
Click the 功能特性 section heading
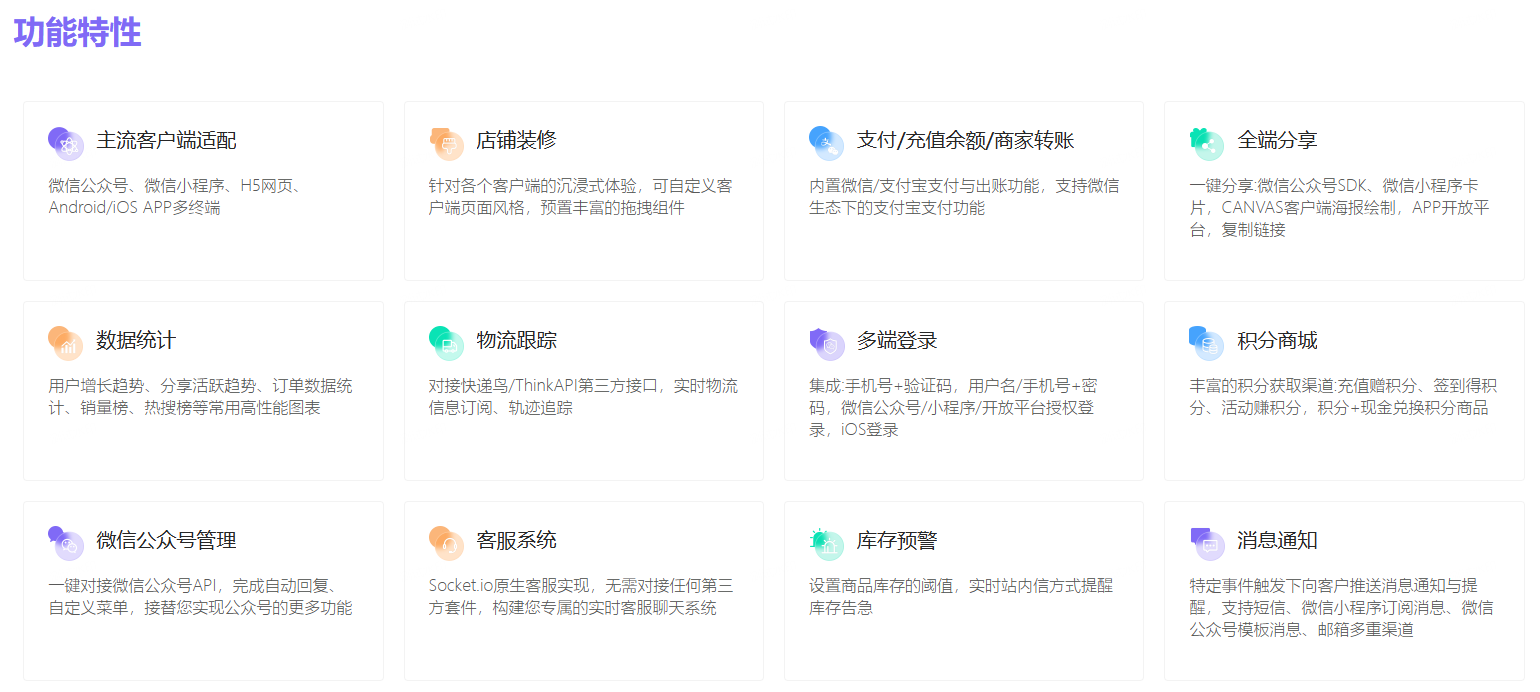[x=77, y=32]
